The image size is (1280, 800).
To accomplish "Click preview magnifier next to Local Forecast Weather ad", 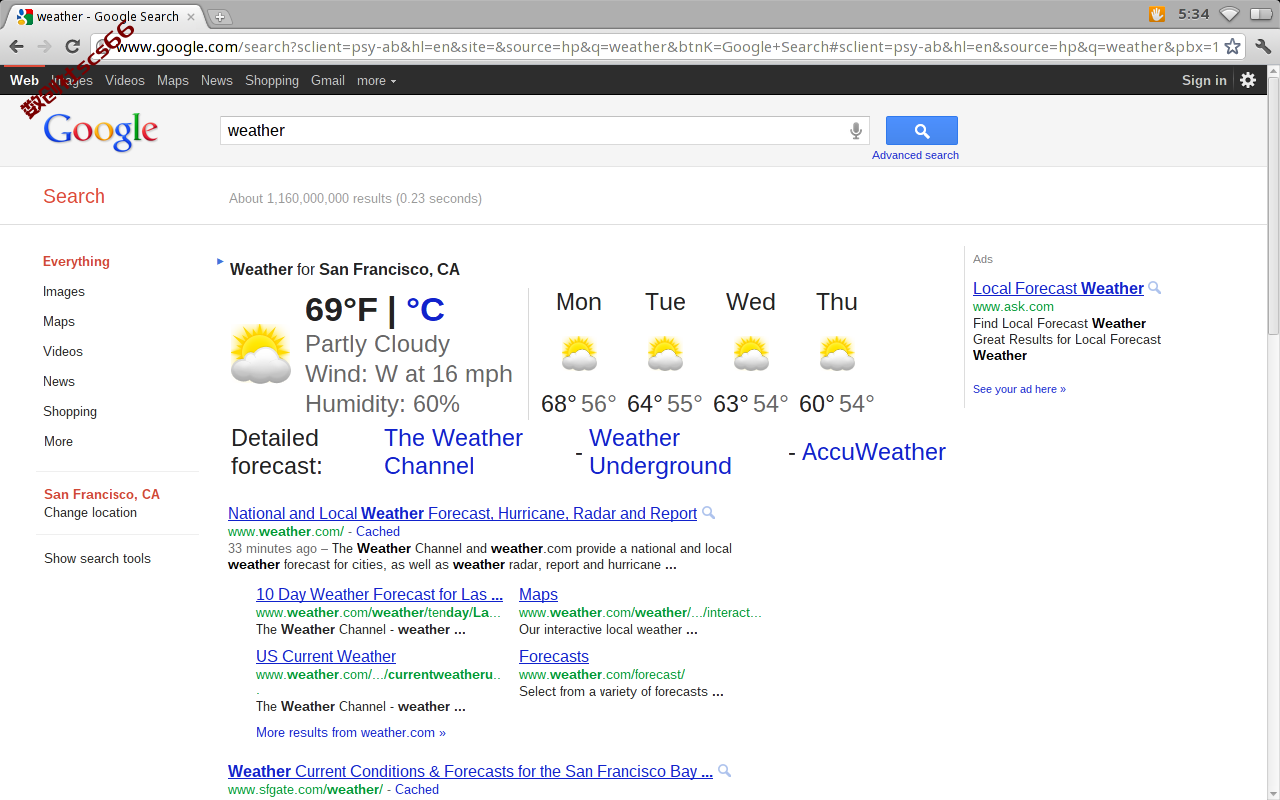I will coord(1155,288).
